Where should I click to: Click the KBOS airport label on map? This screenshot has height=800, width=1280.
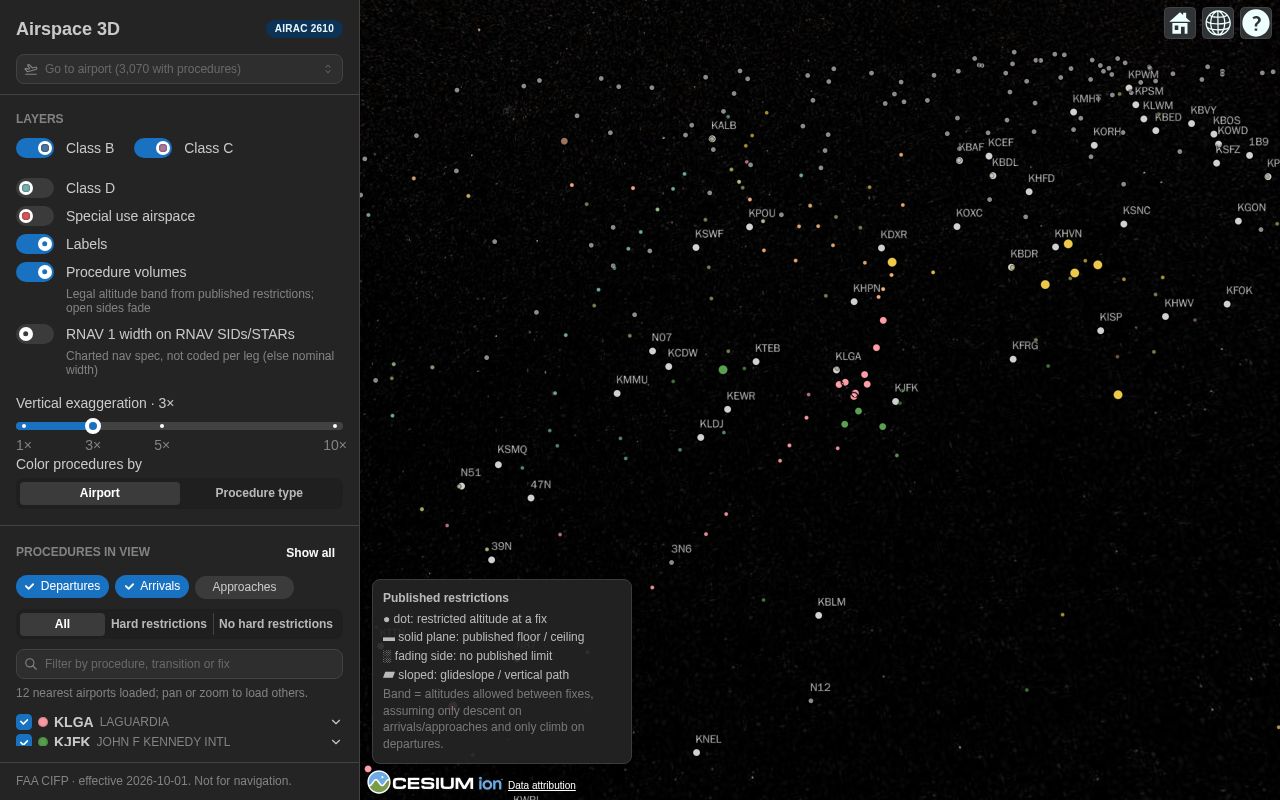tap(1226, 121)
